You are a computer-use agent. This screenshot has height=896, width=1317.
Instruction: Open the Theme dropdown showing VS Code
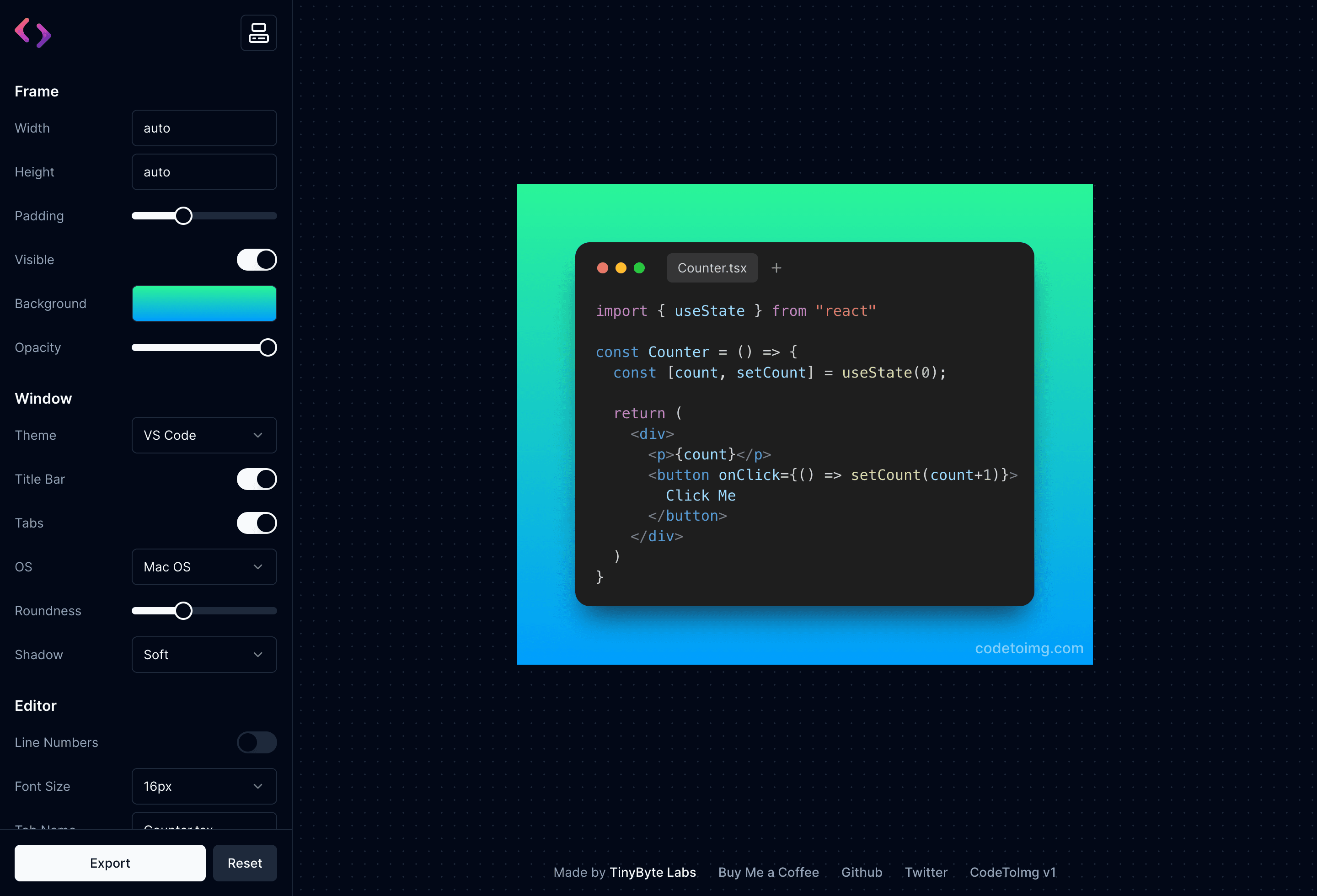[x=204, y=435]
